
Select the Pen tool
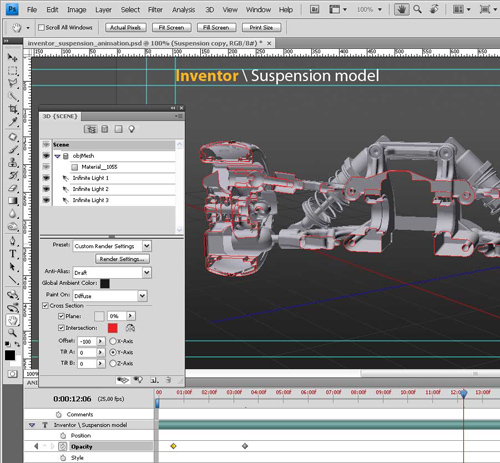pyautogui.click(x=13, y=241)
